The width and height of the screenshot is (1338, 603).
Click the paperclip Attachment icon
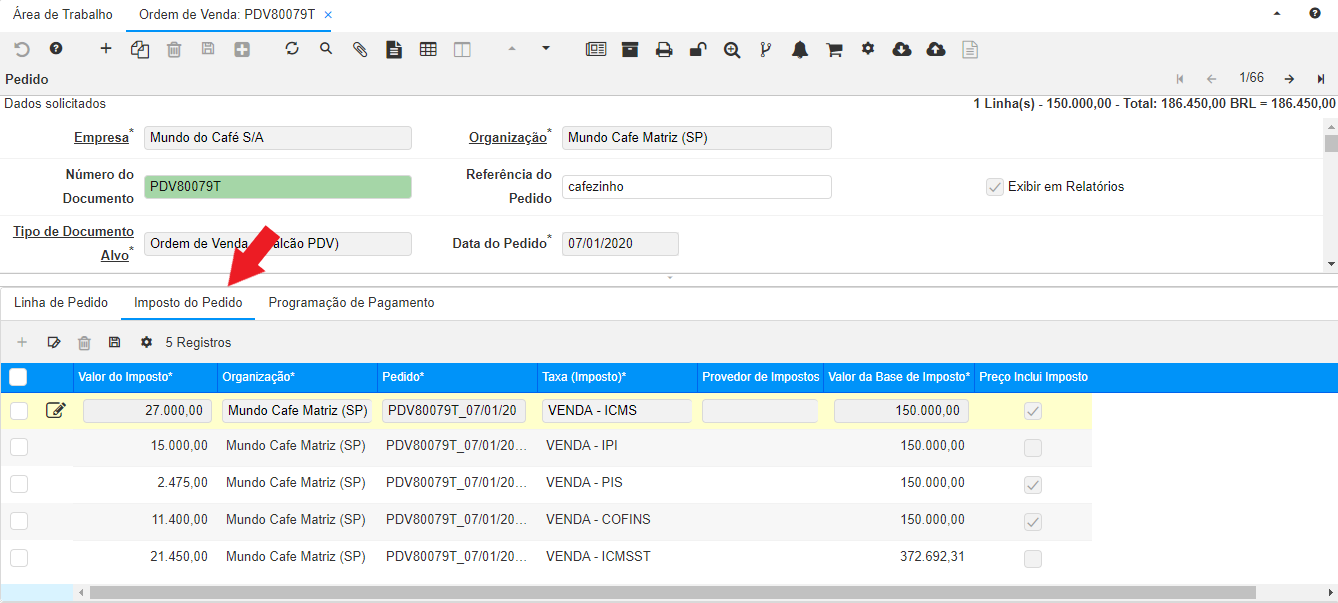click(x=360, y=49)
